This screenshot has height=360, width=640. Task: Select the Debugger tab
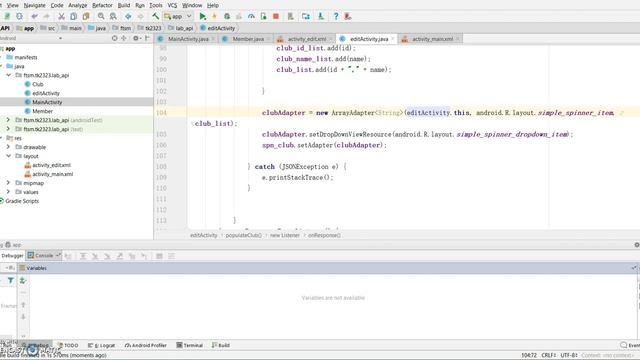(x=12, y=256)
